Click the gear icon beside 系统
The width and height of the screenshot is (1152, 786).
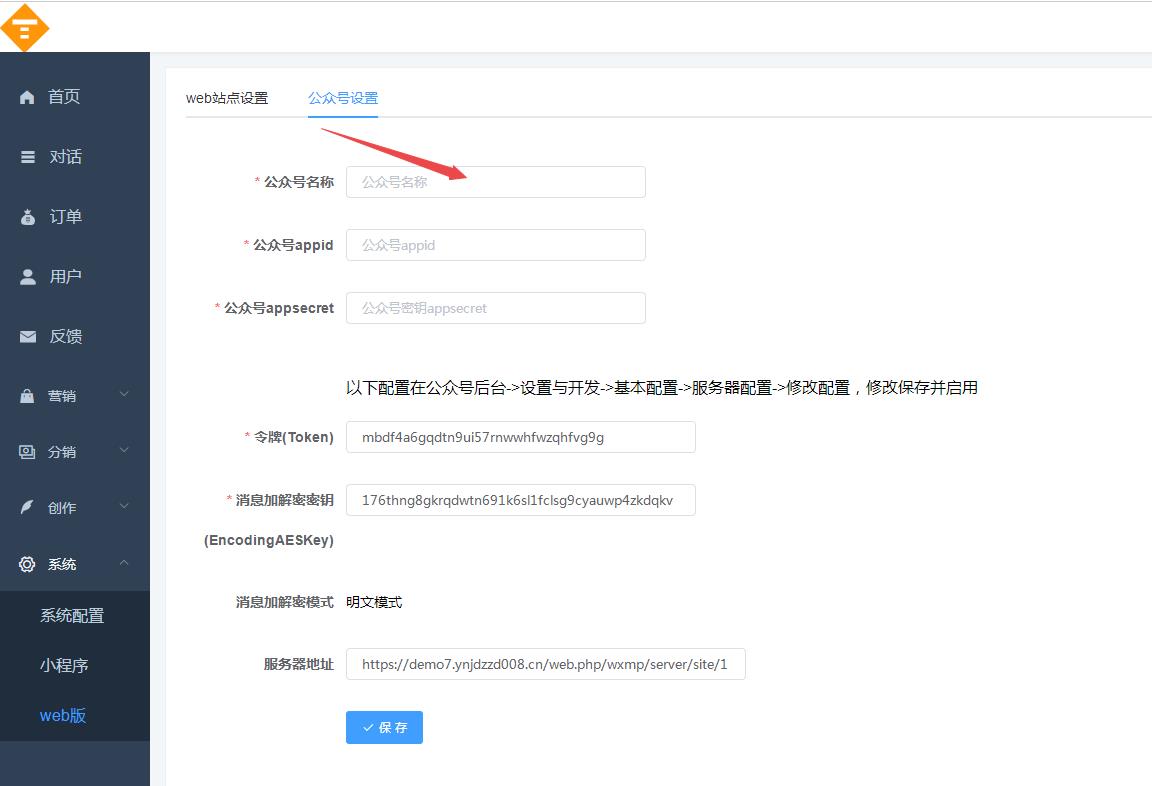pyautogui.click(x=27, y=564)
